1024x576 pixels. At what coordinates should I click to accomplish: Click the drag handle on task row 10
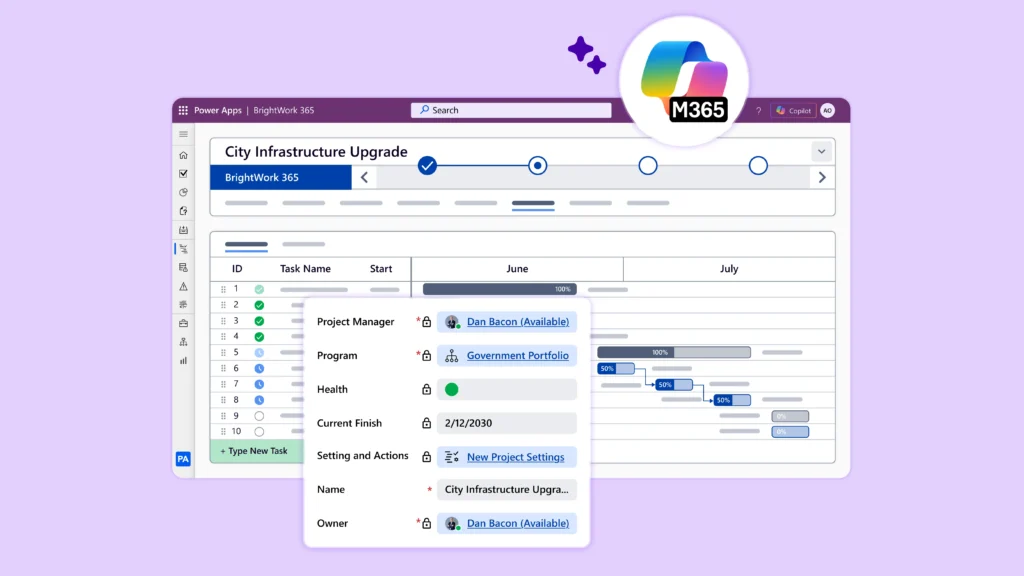[x=223, y=432]
